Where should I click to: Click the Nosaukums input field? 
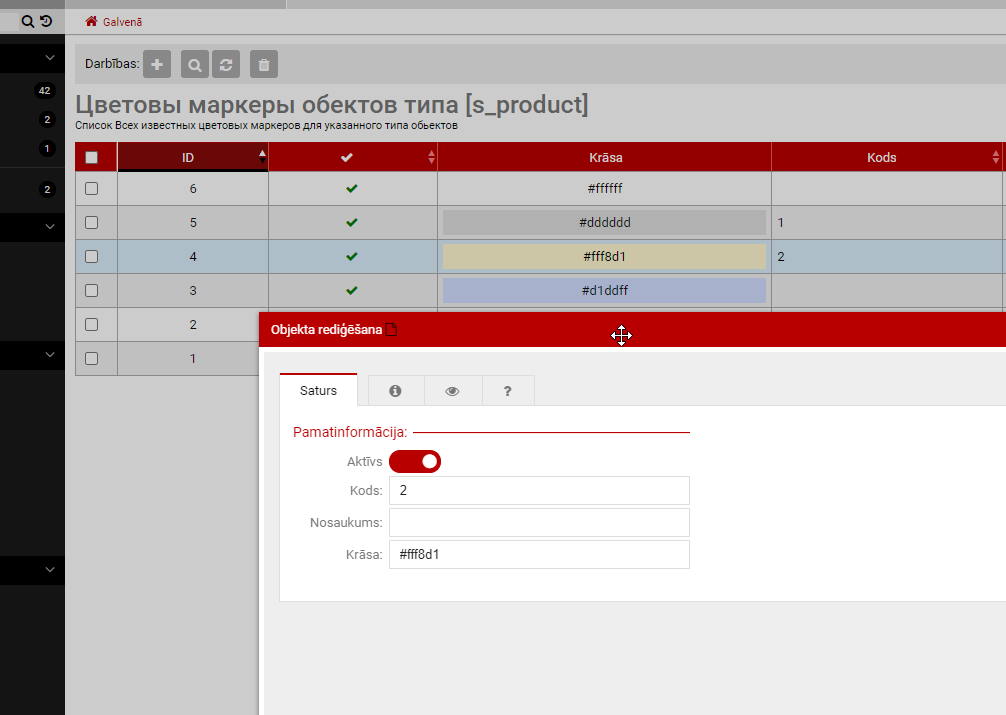pyautogui.click(x=539, y=522)
